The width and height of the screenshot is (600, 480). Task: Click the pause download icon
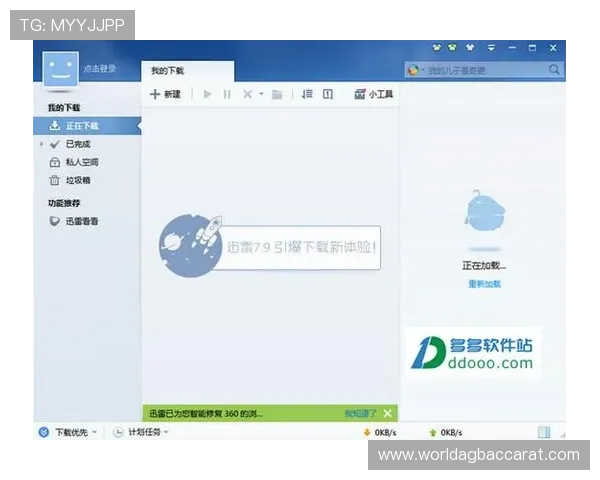point(227,94)
